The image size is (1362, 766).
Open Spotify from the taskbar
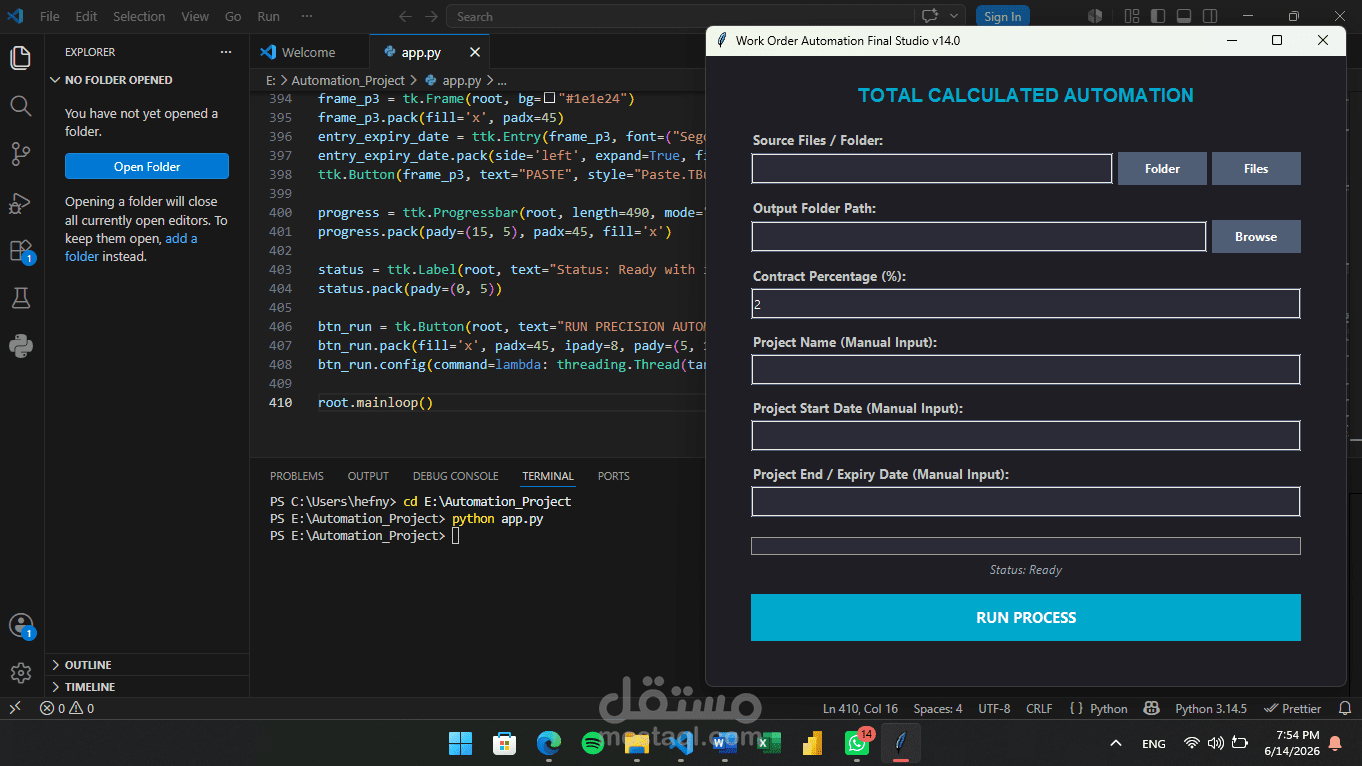coord(592,743)
